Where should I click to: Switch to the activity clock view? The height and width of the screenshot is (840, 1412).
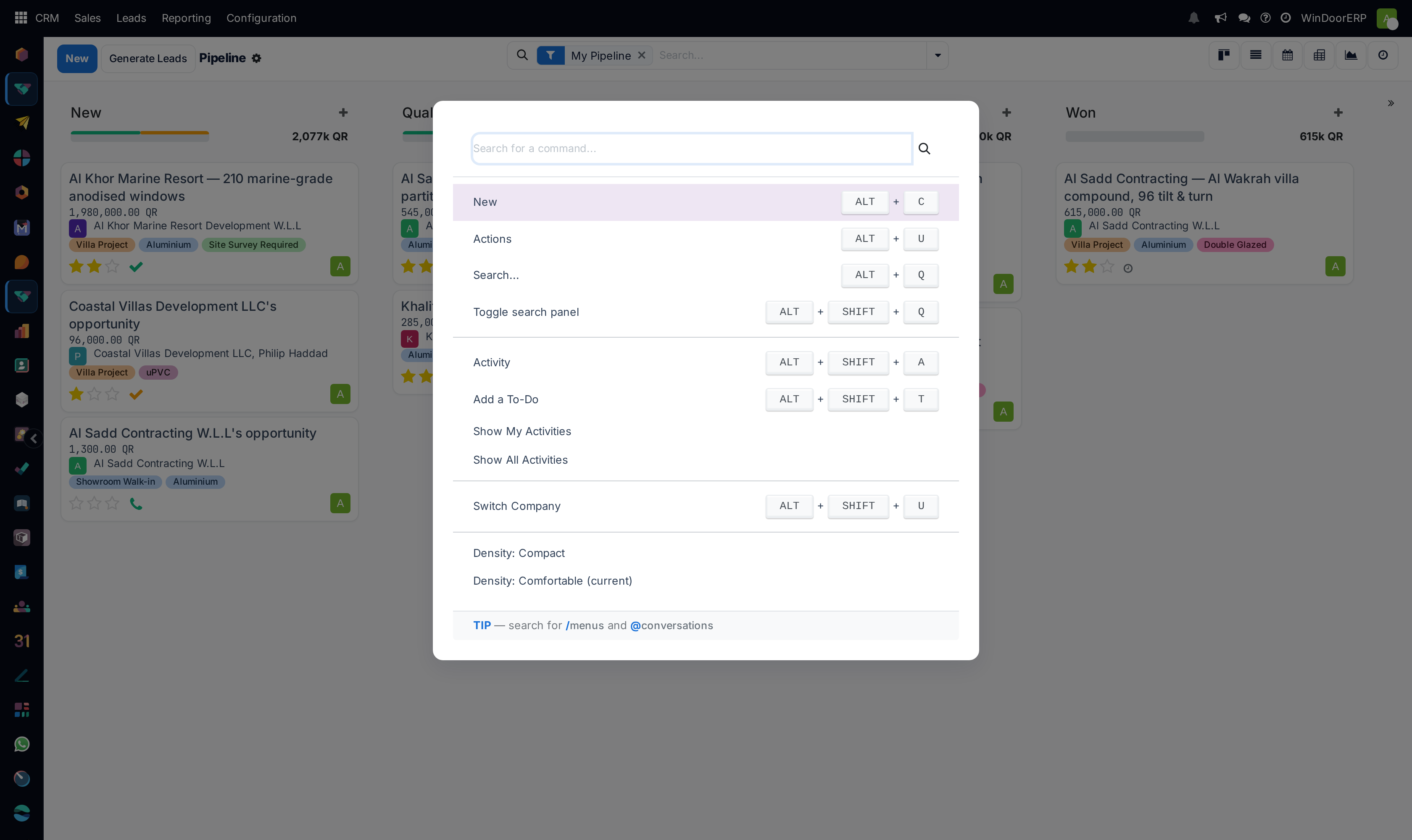(1383, 55)
